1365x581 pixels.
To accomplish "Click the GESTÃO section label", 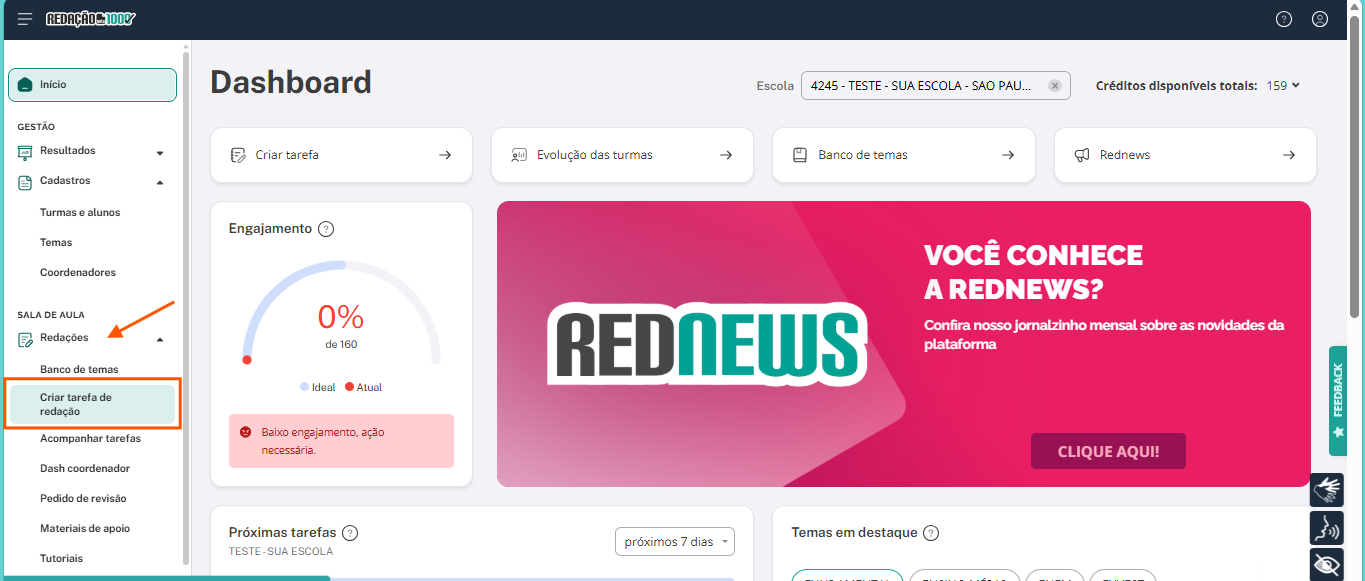I will [36, 127].
